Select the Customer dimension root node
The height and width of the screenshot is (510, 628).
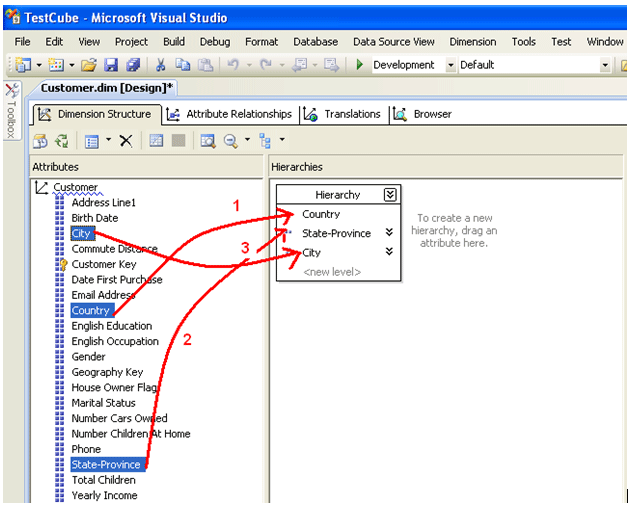pos(75,187)
